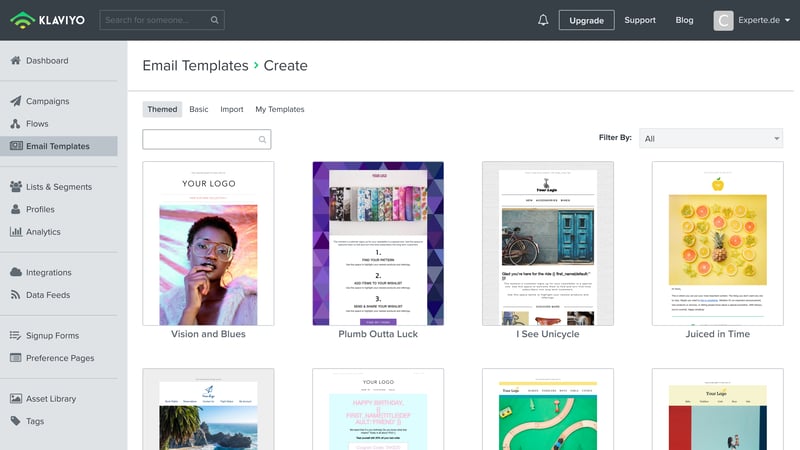Click the Tags icon in sidebar

point(16,421)
